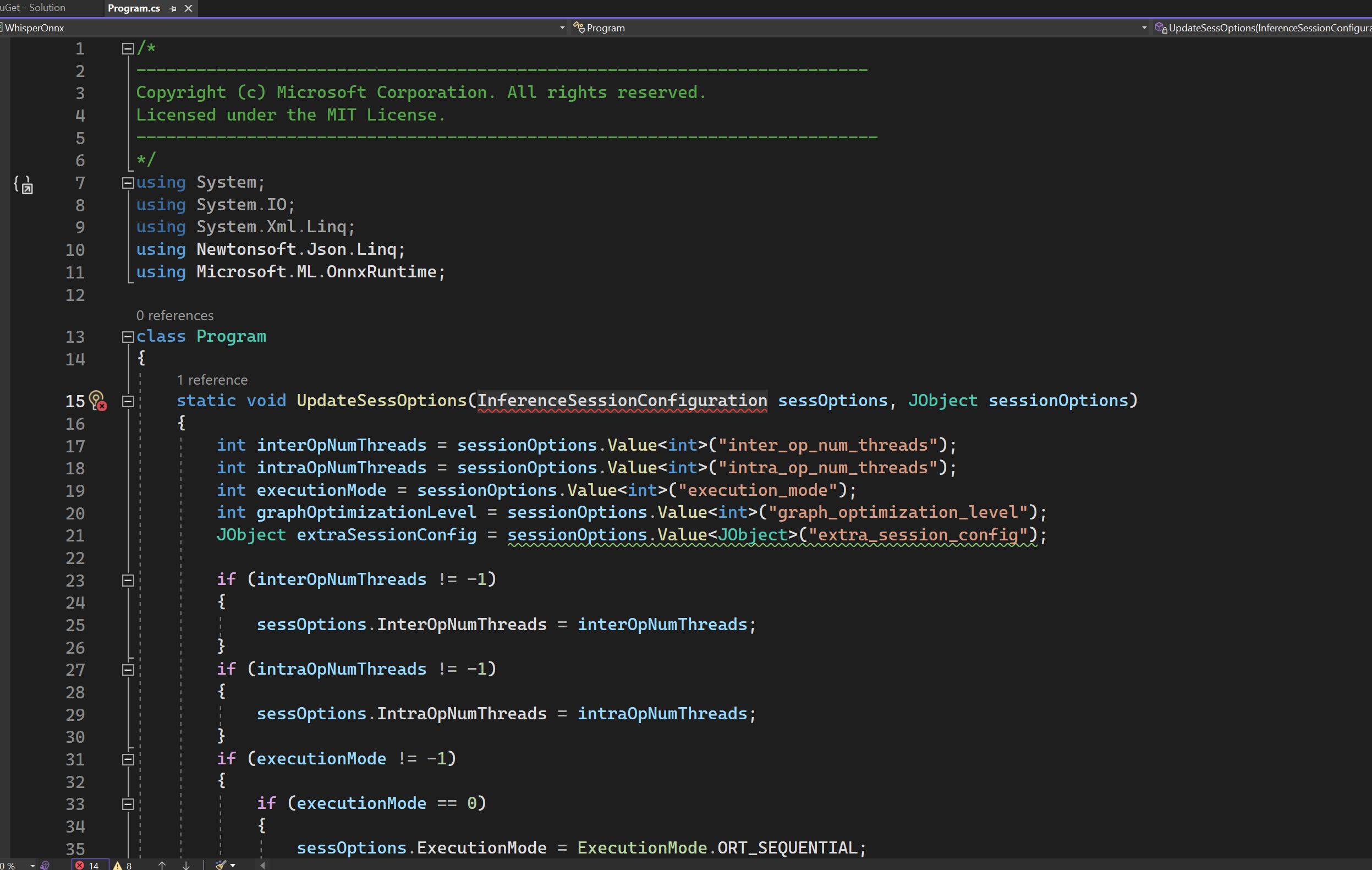Click the "1 reference" CodeLens link above UpdateSessOptions

tap(212, 379)
